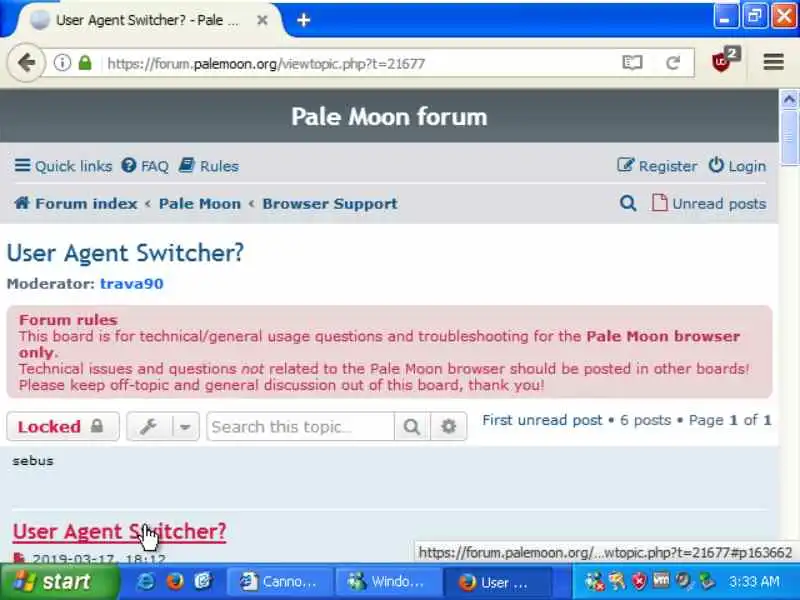Click the Login link
Viewport: 800px width, 600px height.
[x=737, y=166]
